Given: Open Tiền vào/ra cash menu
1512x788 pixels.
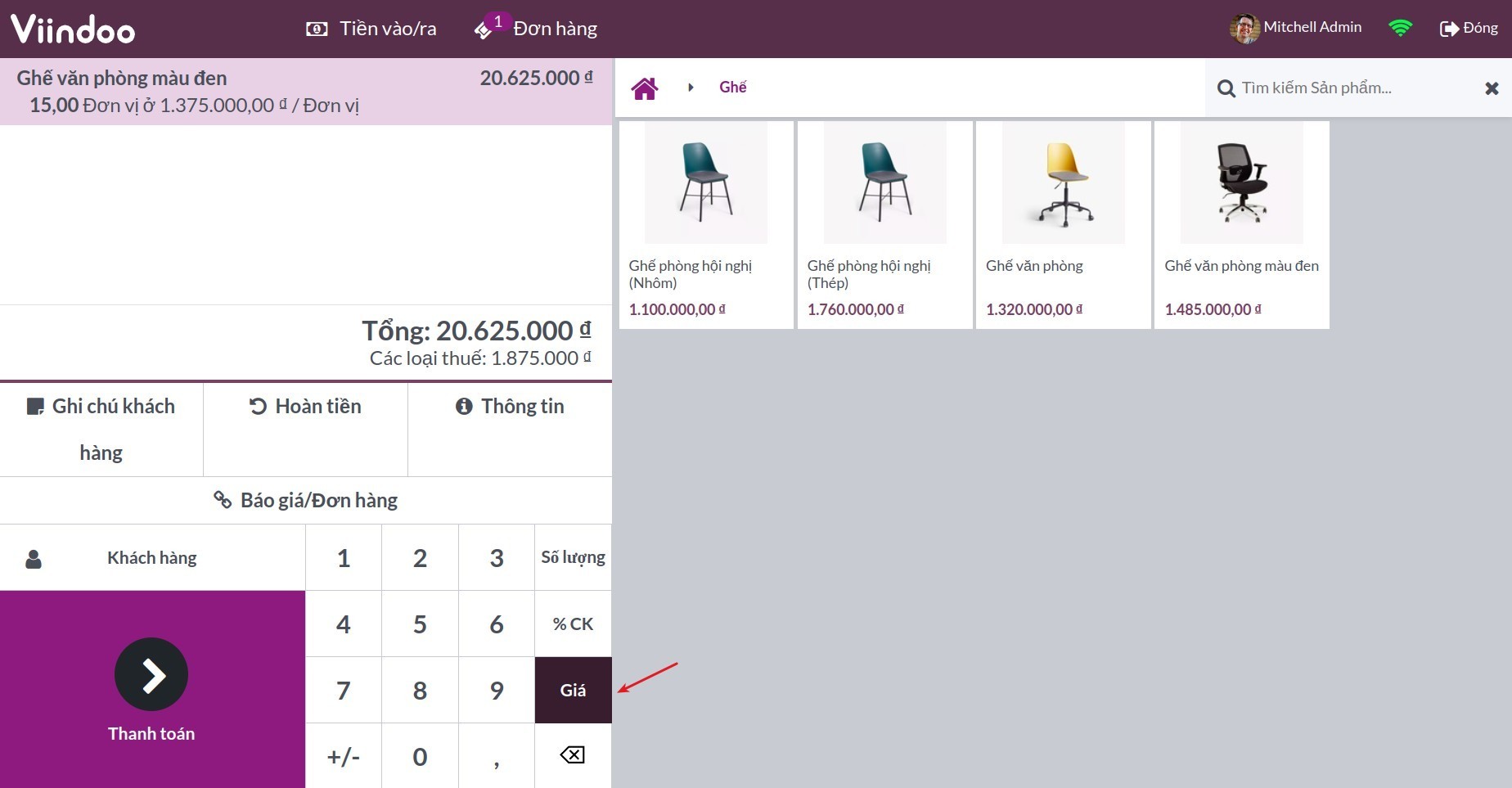Looking at the screenshot, I should [x=371, y=29].
